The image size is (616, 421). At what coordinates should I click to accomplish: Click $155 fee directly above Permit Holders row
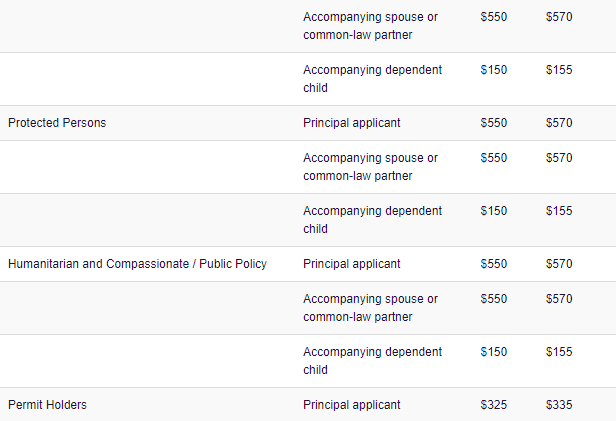point(559,352)
